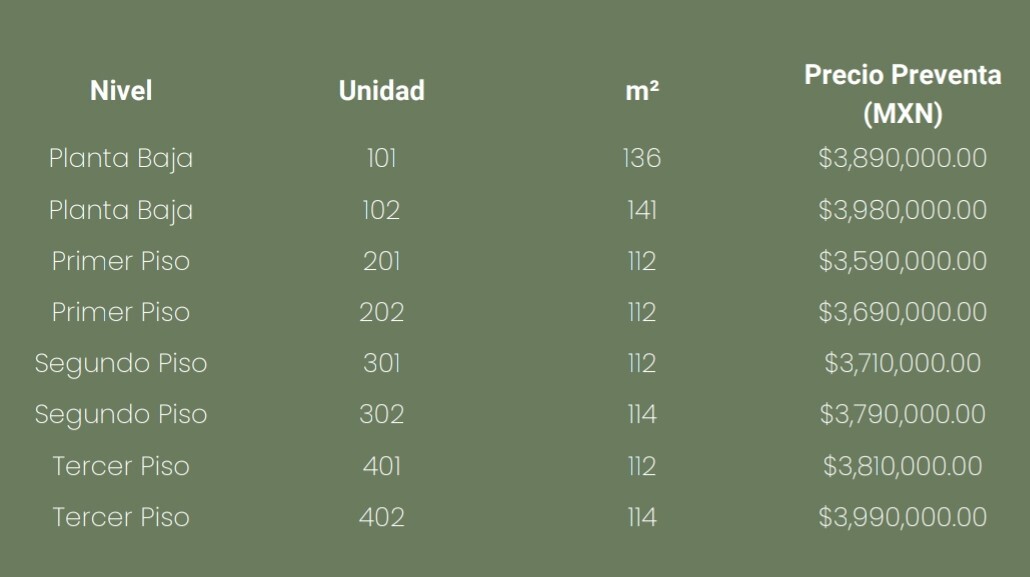This screenshot has height=577, width=1030.
Task: Click the $3,710,000.00 price
Action: (x=903, y=363)
